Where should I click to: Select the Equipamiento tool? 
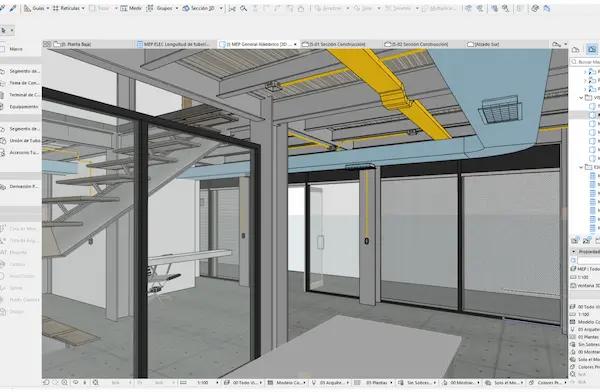tap(20, 107)
